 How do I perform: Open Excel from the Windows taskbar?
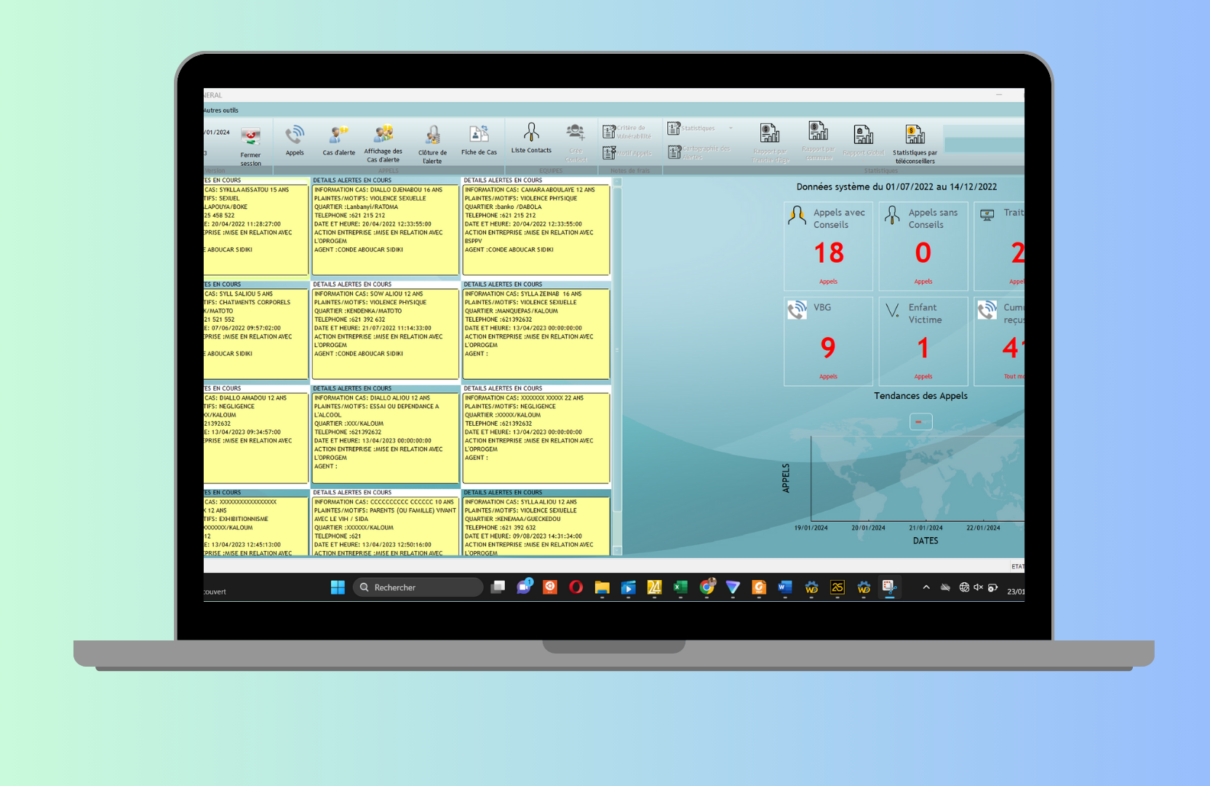tap(680, 587)
